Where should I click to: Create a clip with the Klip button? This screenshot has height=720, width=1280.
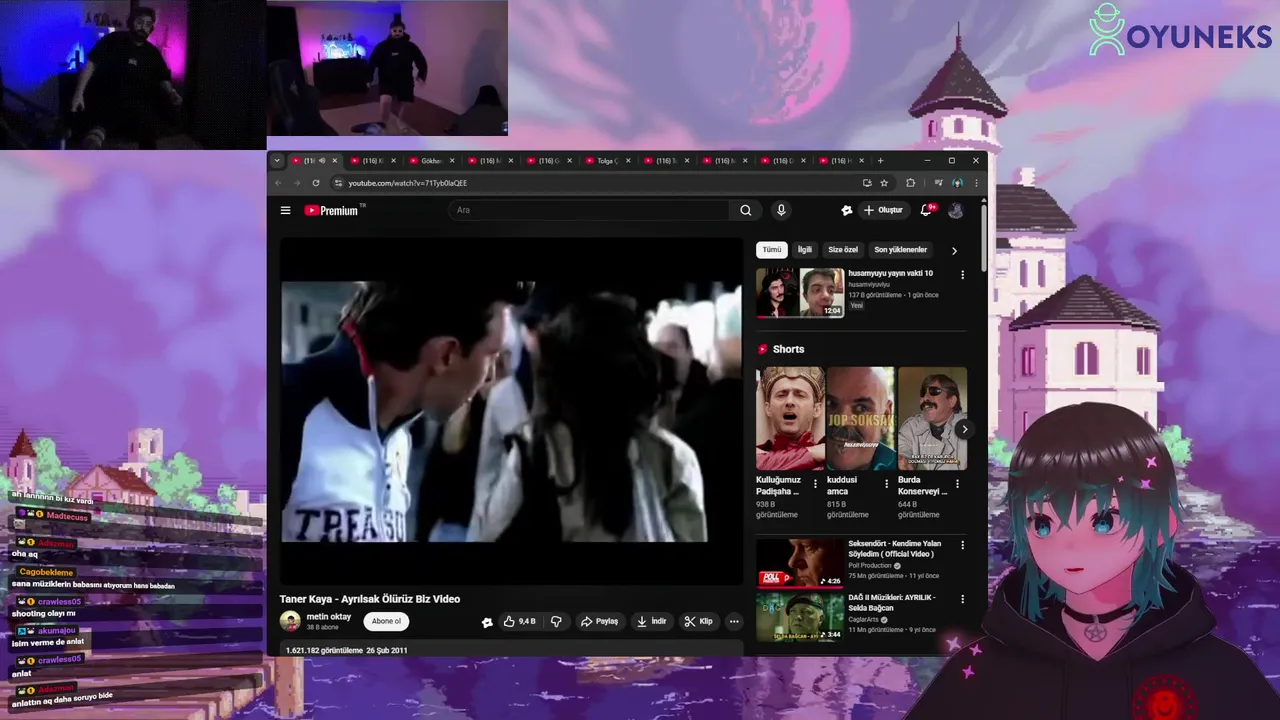[699, 621]
